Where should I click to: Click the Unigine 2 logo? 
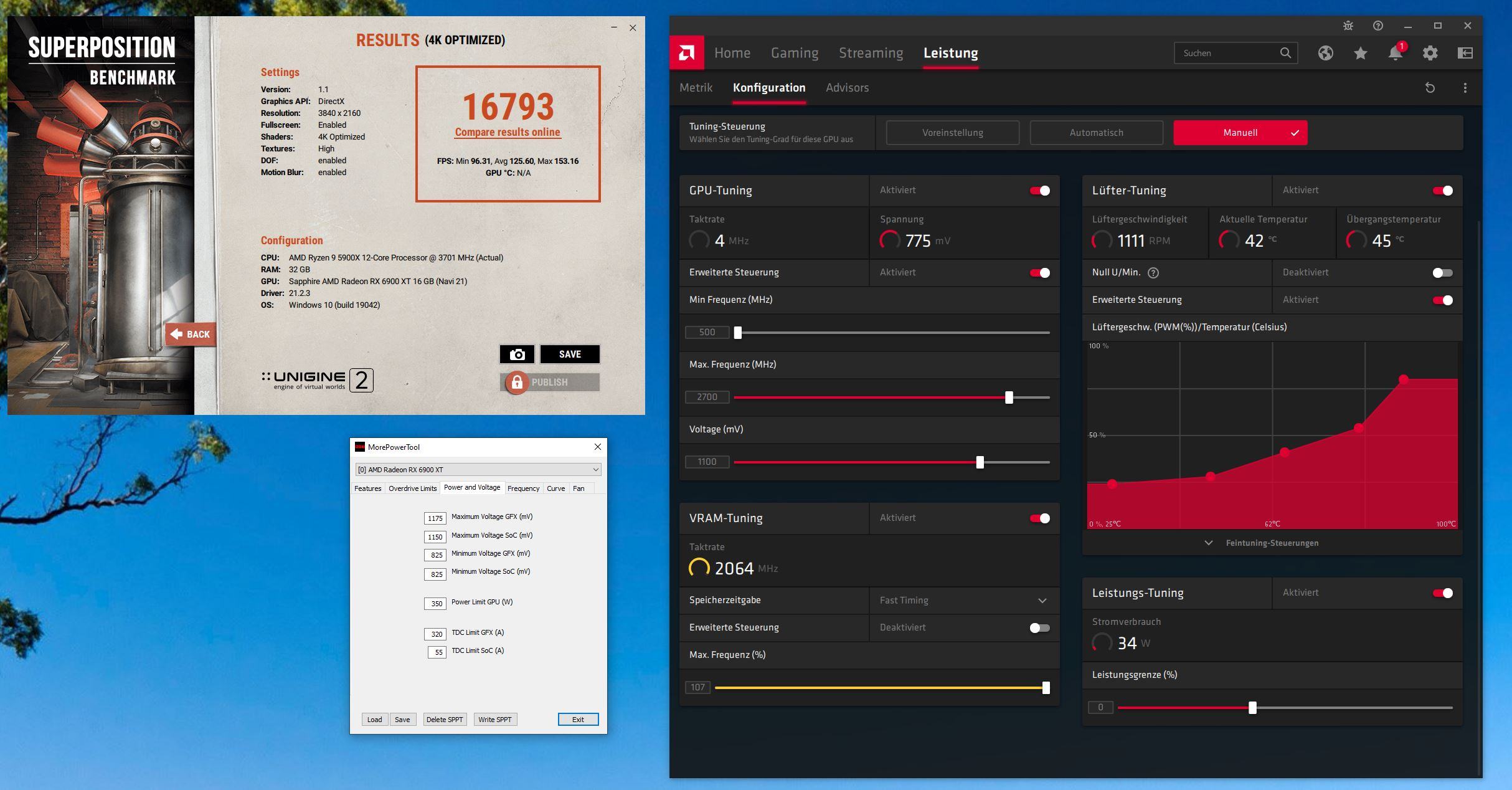(x=317, y=380)
